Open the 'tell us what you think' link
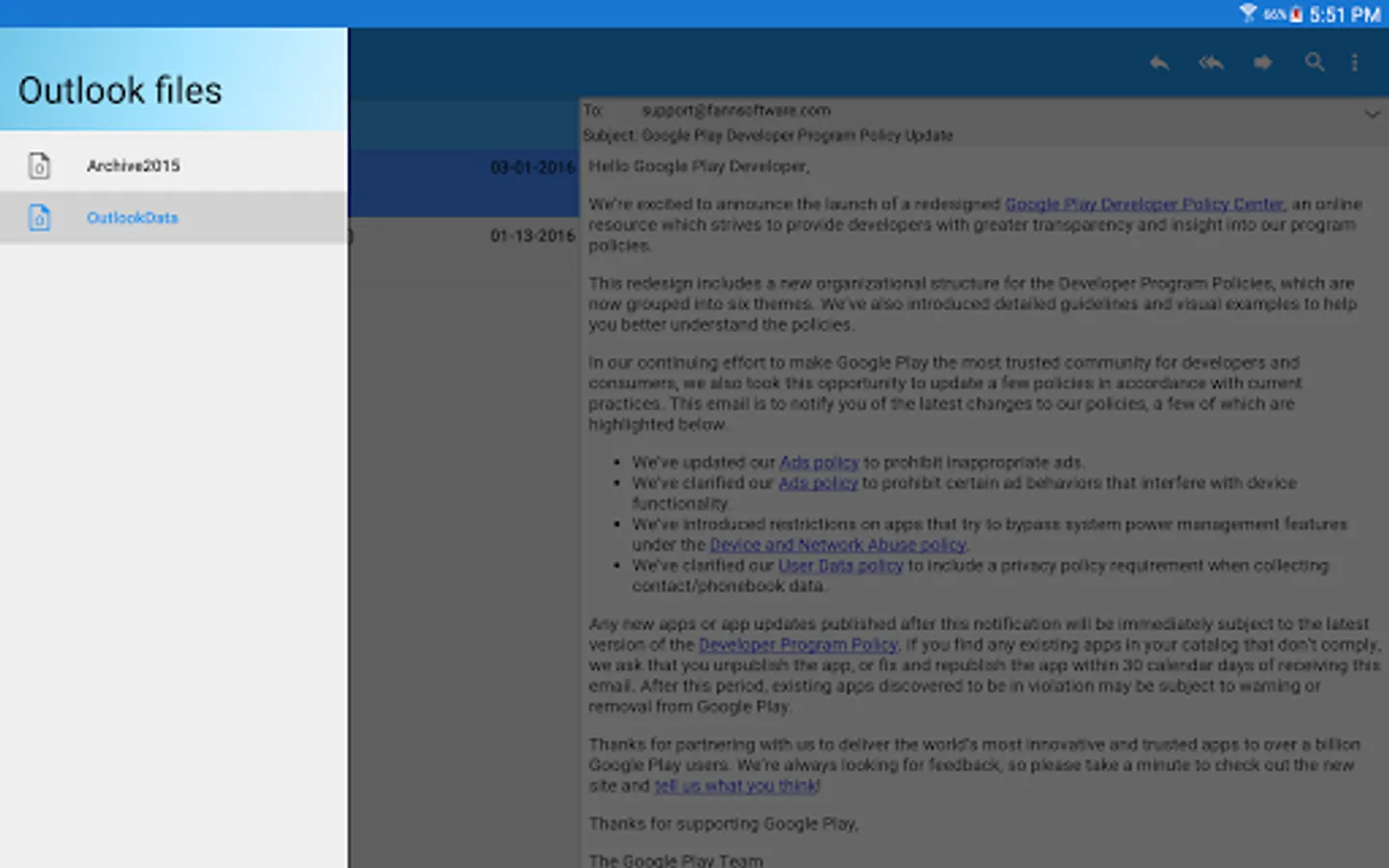Image resolution: width=1389 pixels, height=868 pixels. click(x=736, y=786)
